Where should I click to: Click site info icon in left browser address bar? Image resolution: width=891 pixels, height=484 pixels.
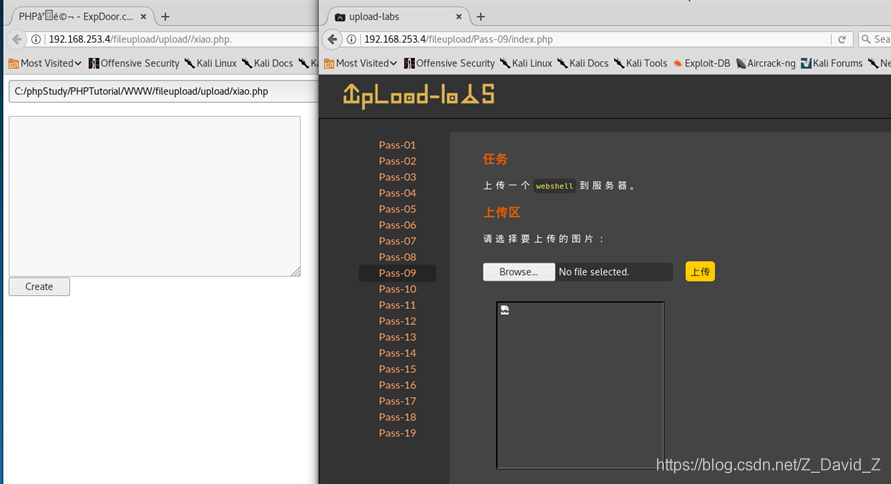pyautogui.click(x=36, y=39)
